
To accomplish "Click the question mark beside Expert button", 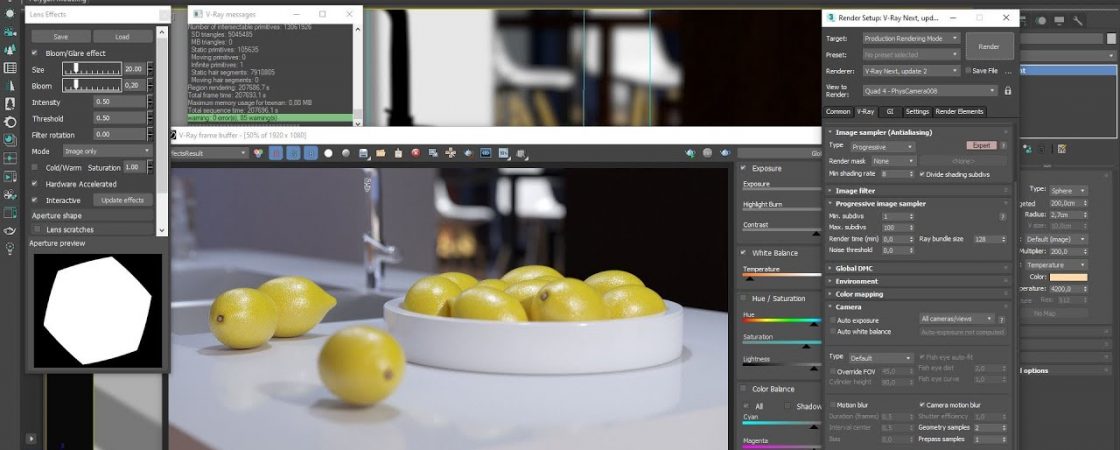I will pos(1003,146).
